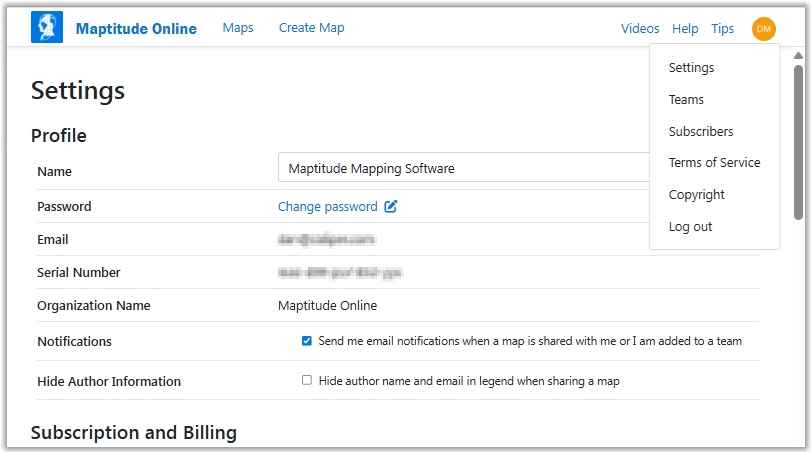Select Copyright from the user menu
Screen dimensions: 812x452
point(696,195)
